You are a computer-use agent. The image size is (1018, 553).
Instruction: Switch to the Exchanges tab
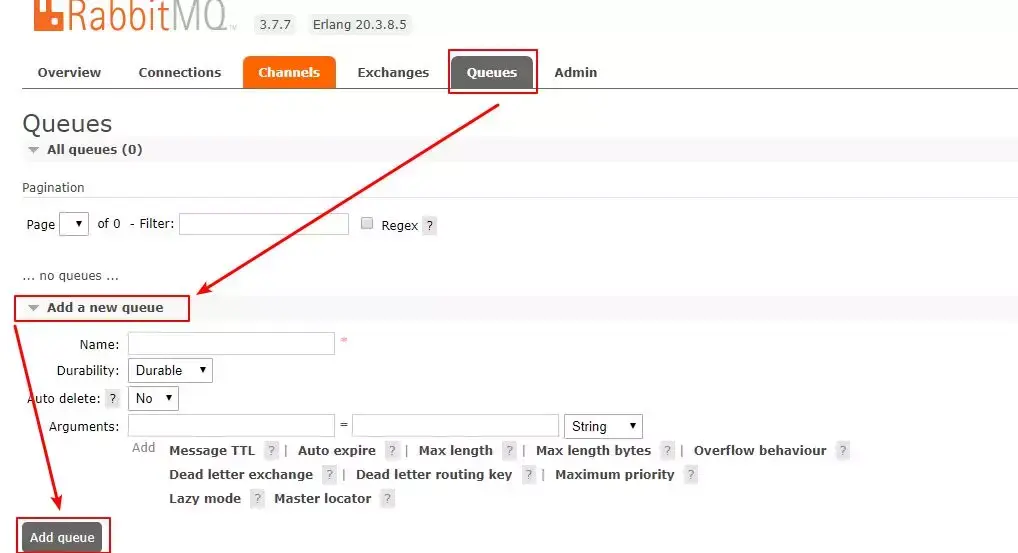393,73
